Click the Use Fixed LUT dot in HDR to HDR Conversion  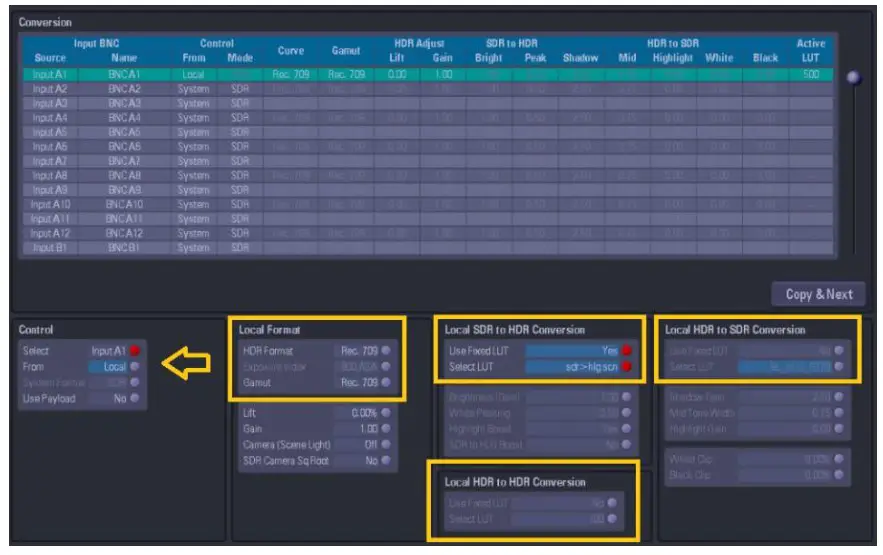coord(612,503)
